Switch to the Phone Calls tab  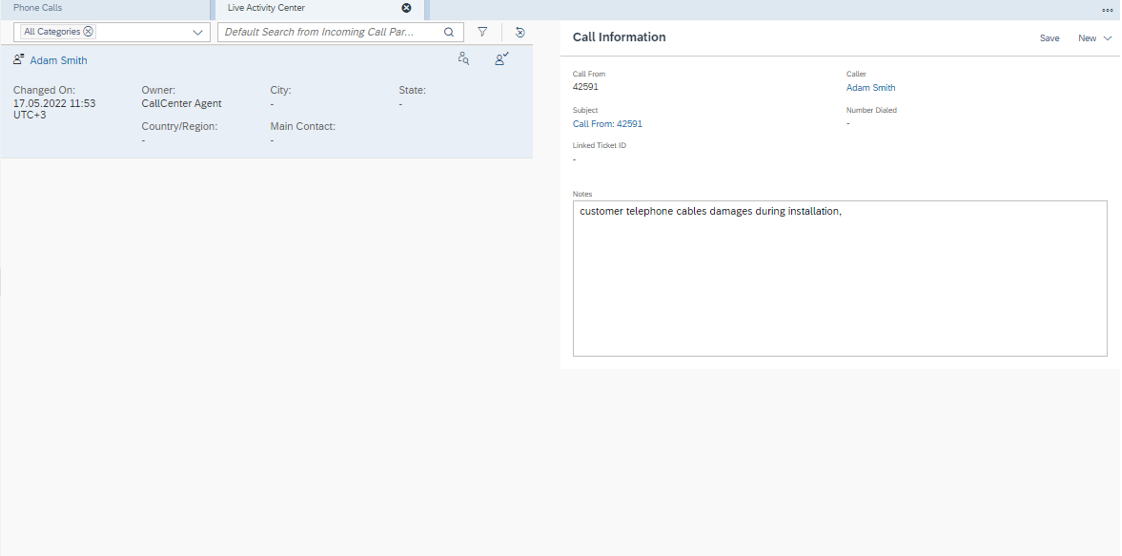tap(38, 8)
